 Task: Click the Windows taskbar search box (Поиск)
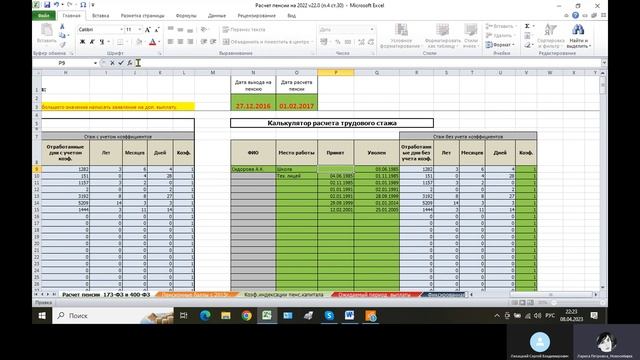pos(113,316)
